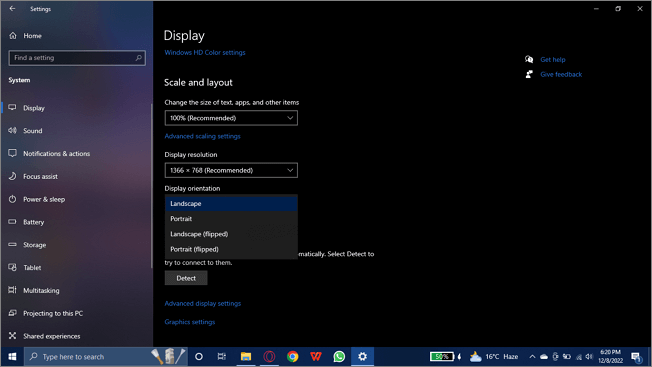Open the 1366 × 768 resolution dropdown
652x367 pixels.
pos(231,170)
